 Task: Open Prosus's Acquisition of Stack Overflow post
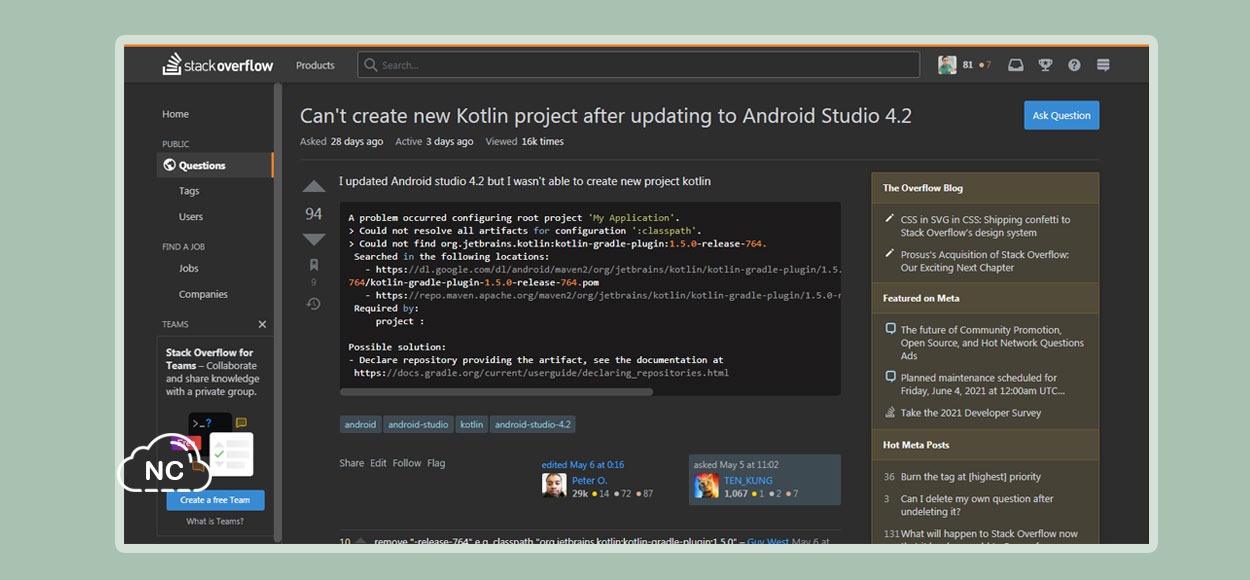tap(985, 261)
